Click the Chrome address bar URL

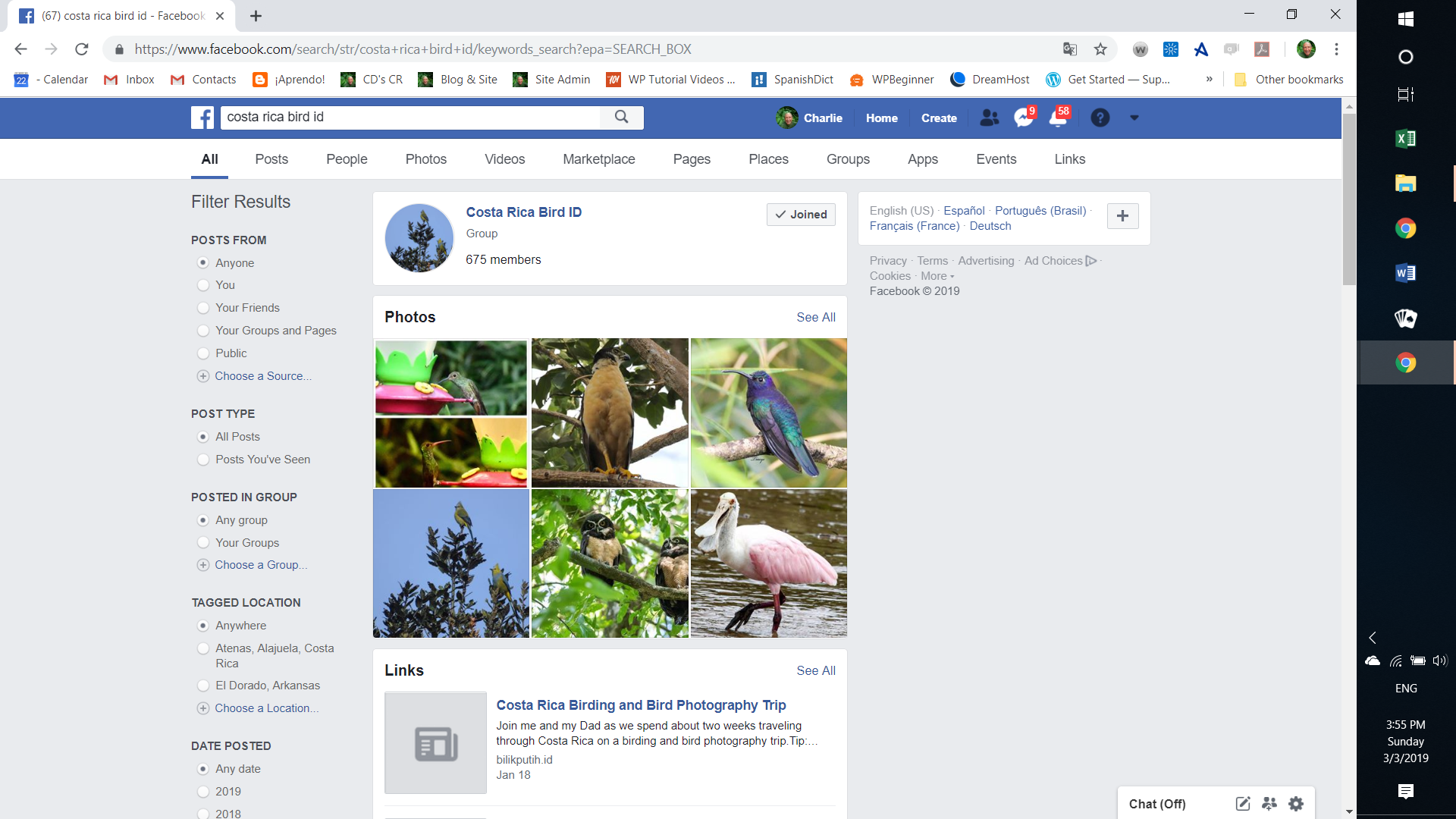click(x=413, y=49)
